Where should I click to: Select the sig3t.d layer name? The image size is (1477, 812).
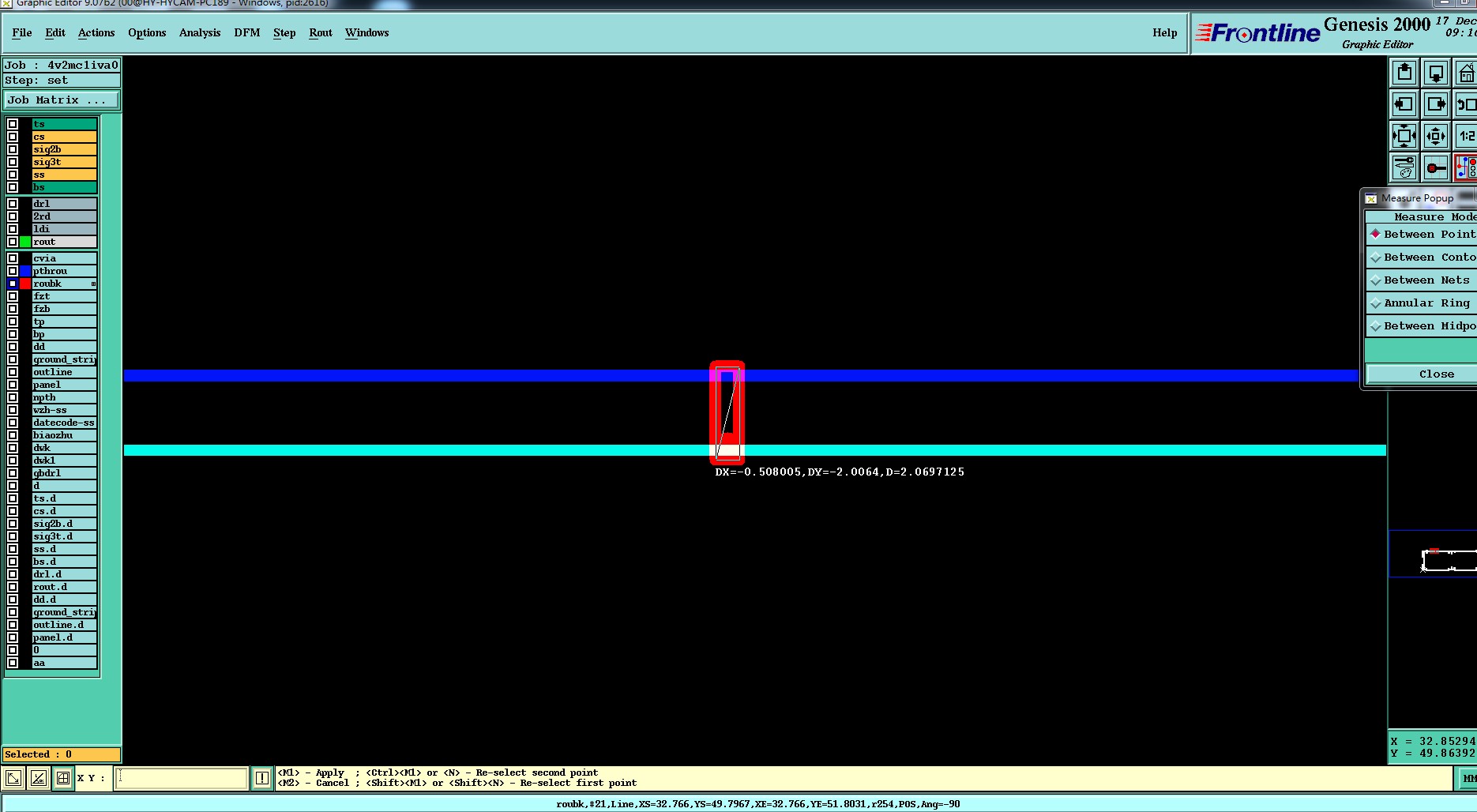pyautogui.click(x=65, y=536)
